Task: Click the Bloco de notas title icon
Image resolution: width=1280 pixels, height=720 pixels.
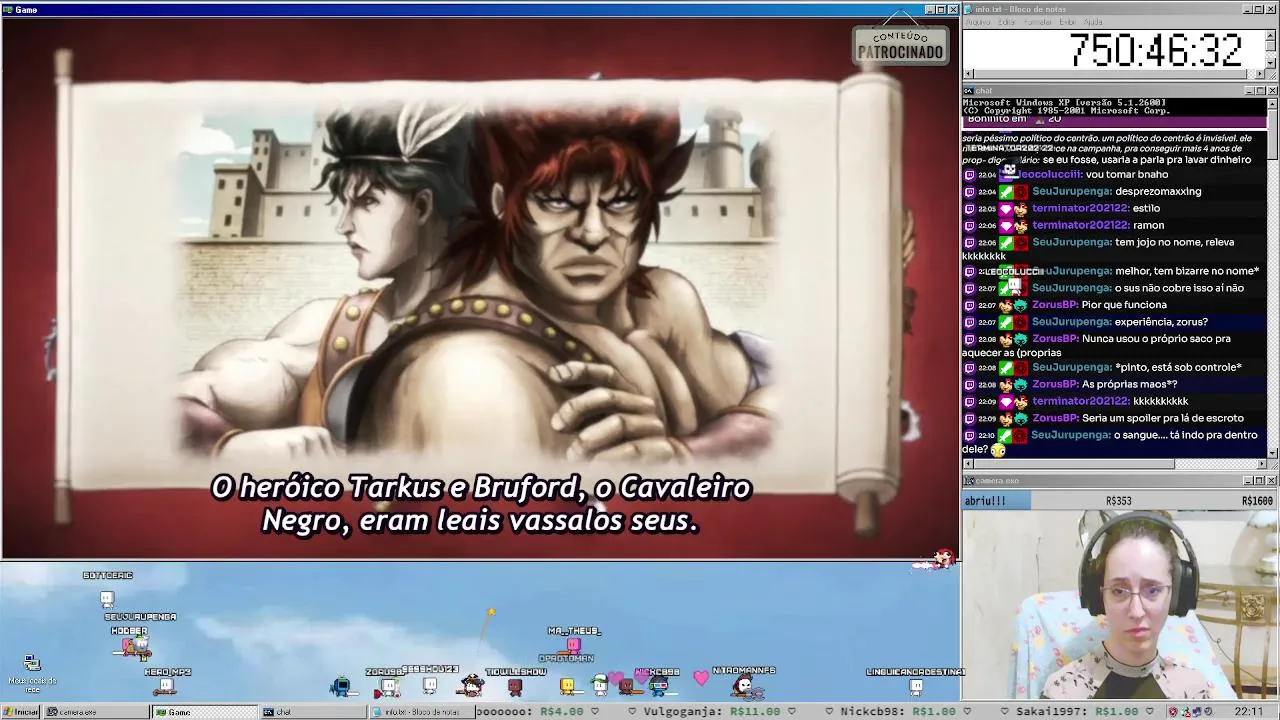Action: point(969,9)
